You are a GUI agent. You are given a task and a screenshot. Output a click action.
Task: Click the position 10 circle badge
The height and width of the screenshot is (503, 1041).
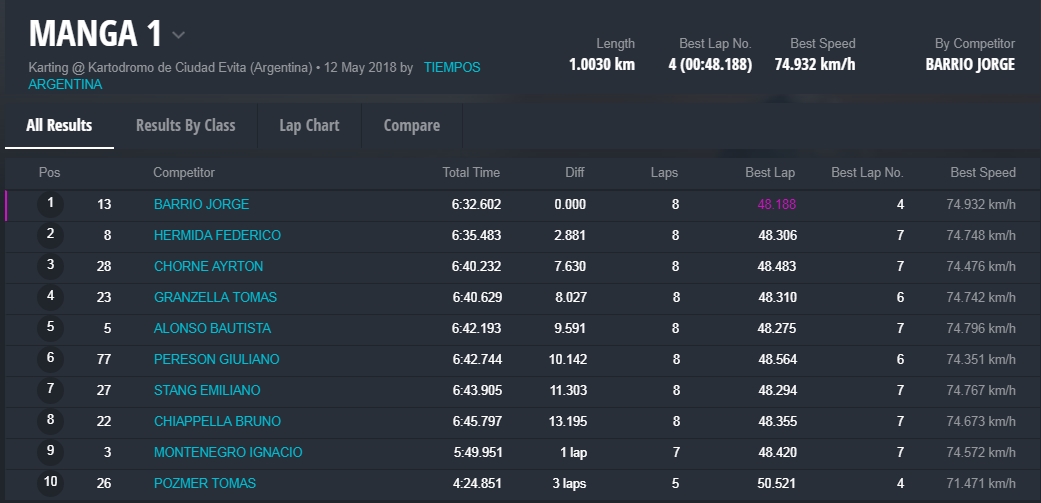(x=50, y=483)
